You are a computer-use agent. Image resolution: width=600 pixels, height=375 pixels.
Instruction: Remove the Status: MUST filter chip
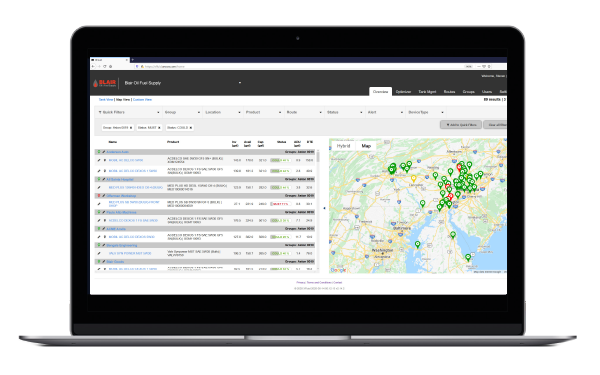(x=159, y=127)
